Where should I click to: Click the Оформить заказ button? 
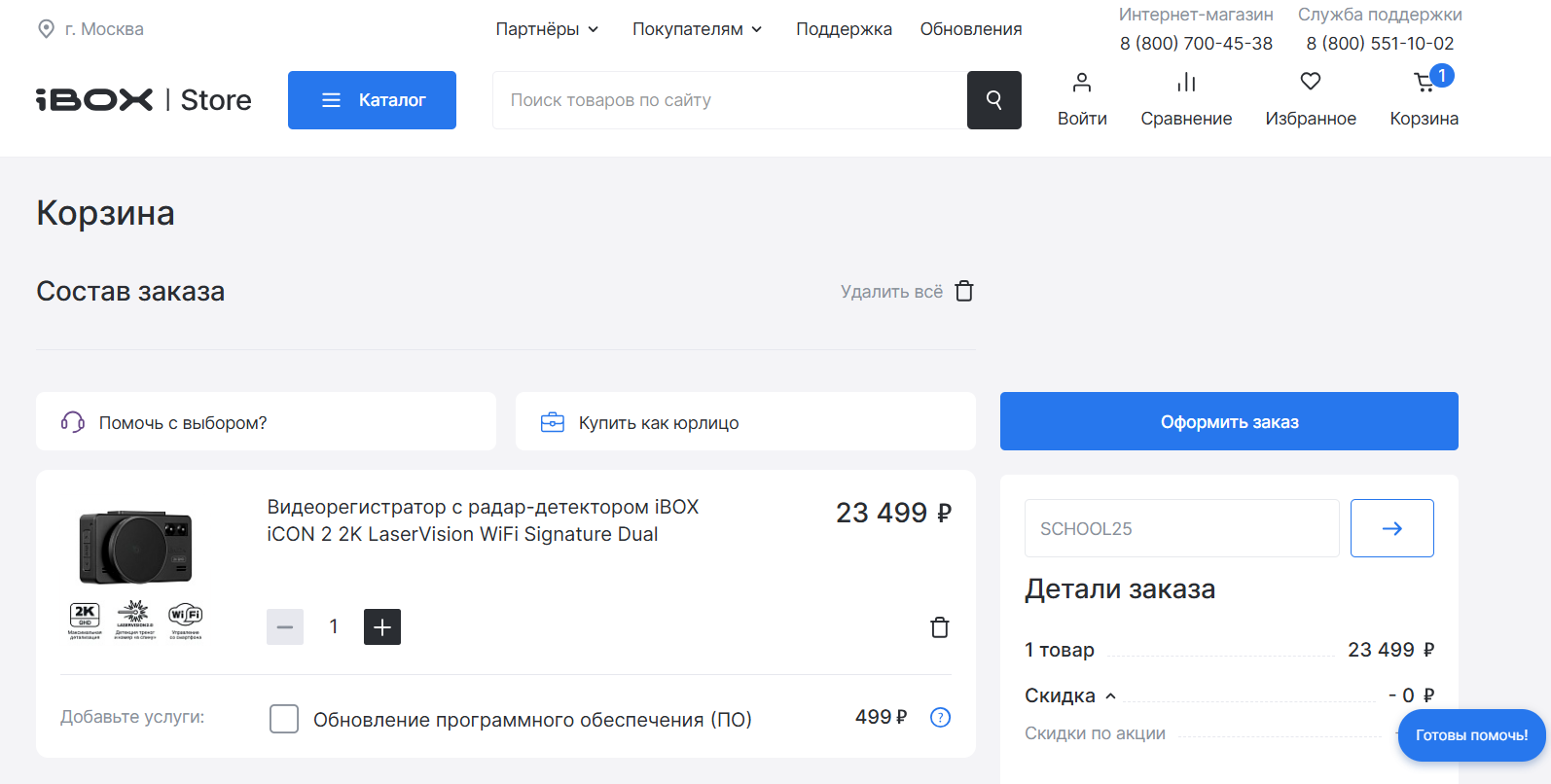(x=1229, y=421)
